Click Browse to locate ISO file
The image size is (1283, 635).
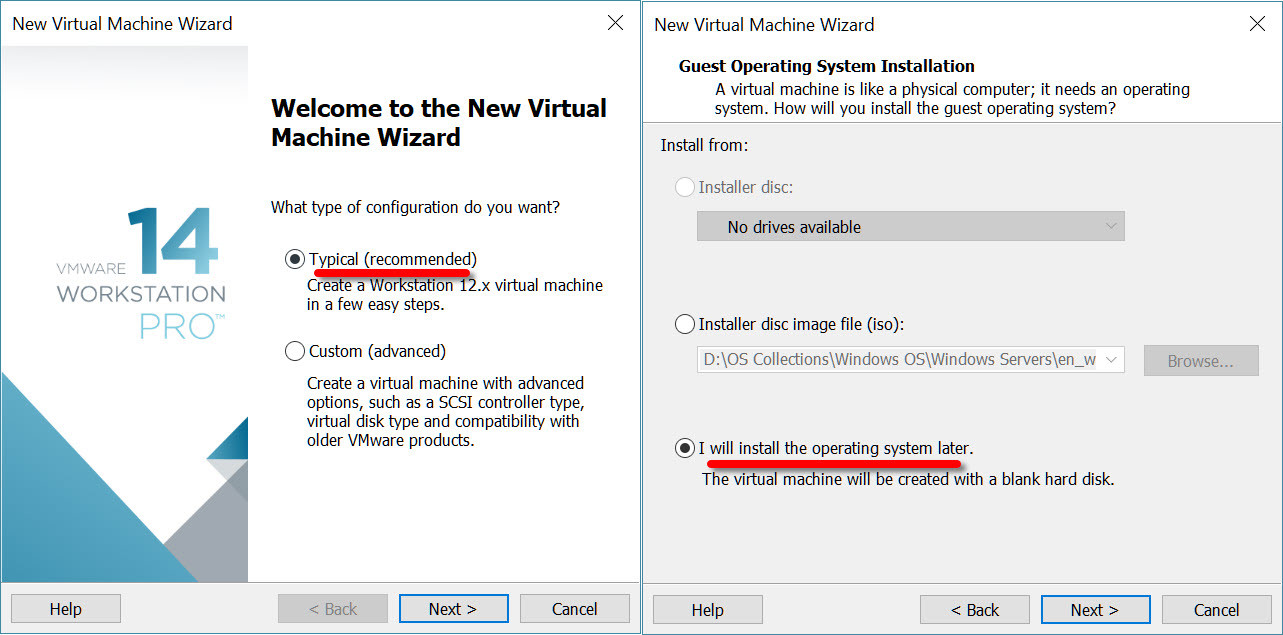1200,360
